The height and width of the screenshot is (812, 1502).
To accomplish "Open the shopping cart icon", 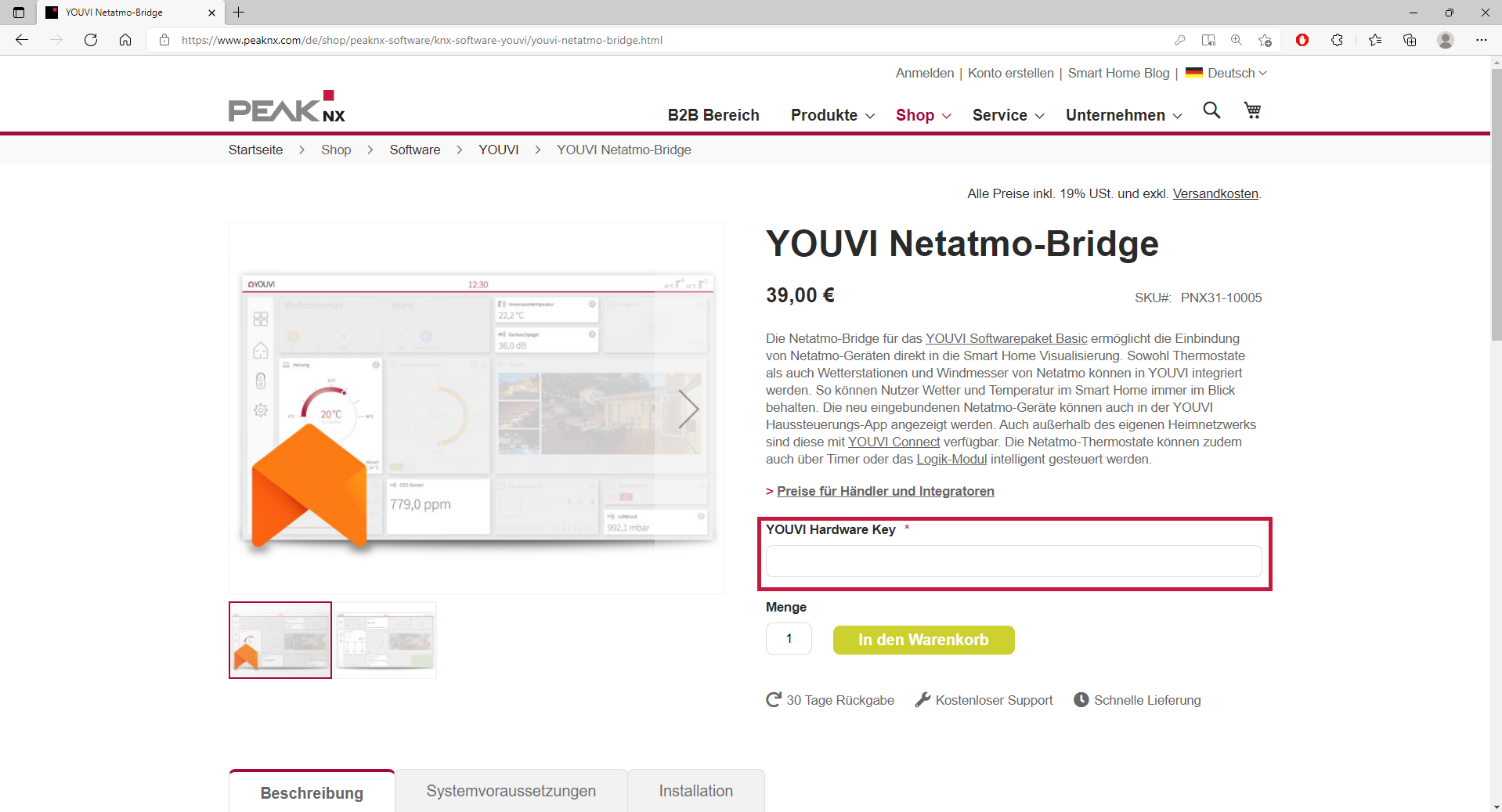I will pyautogui.click(x=1253, y=110).
